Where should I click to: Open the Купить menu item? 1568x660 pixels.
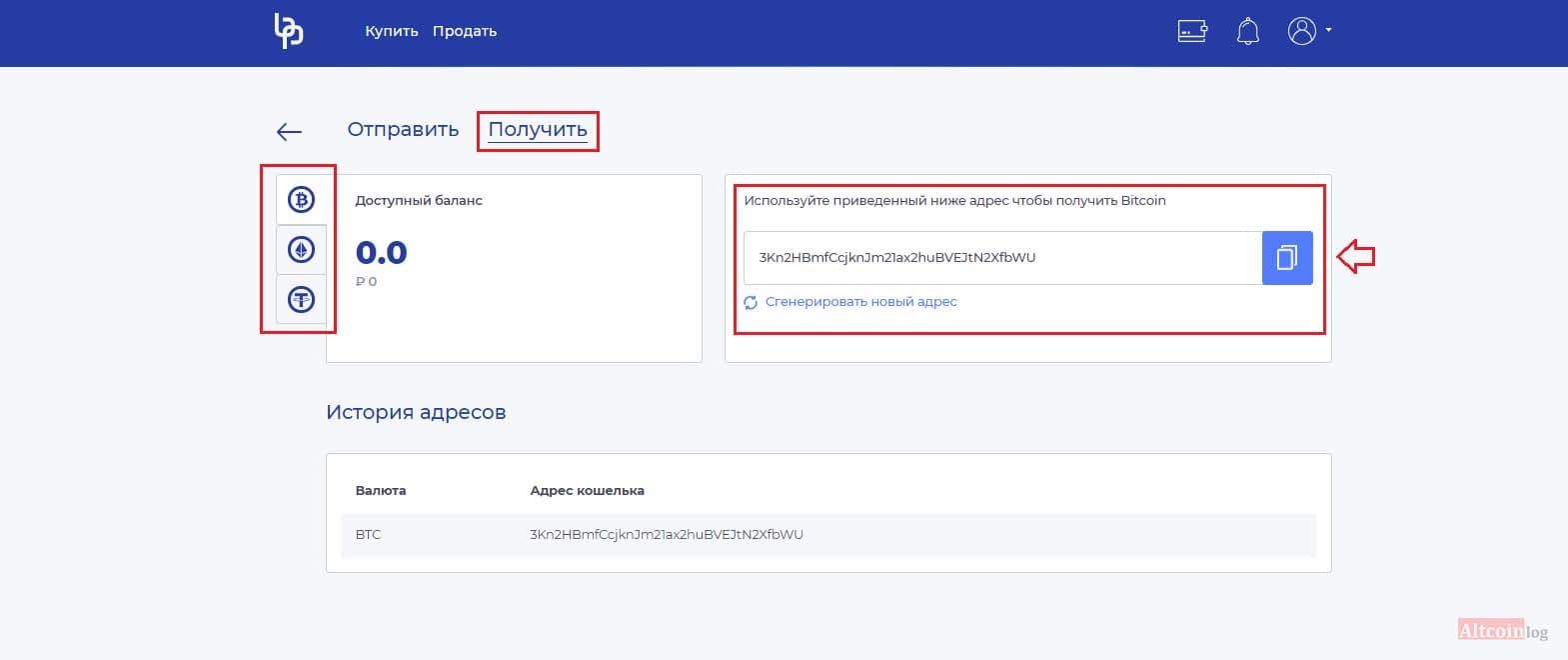(392, 31)
